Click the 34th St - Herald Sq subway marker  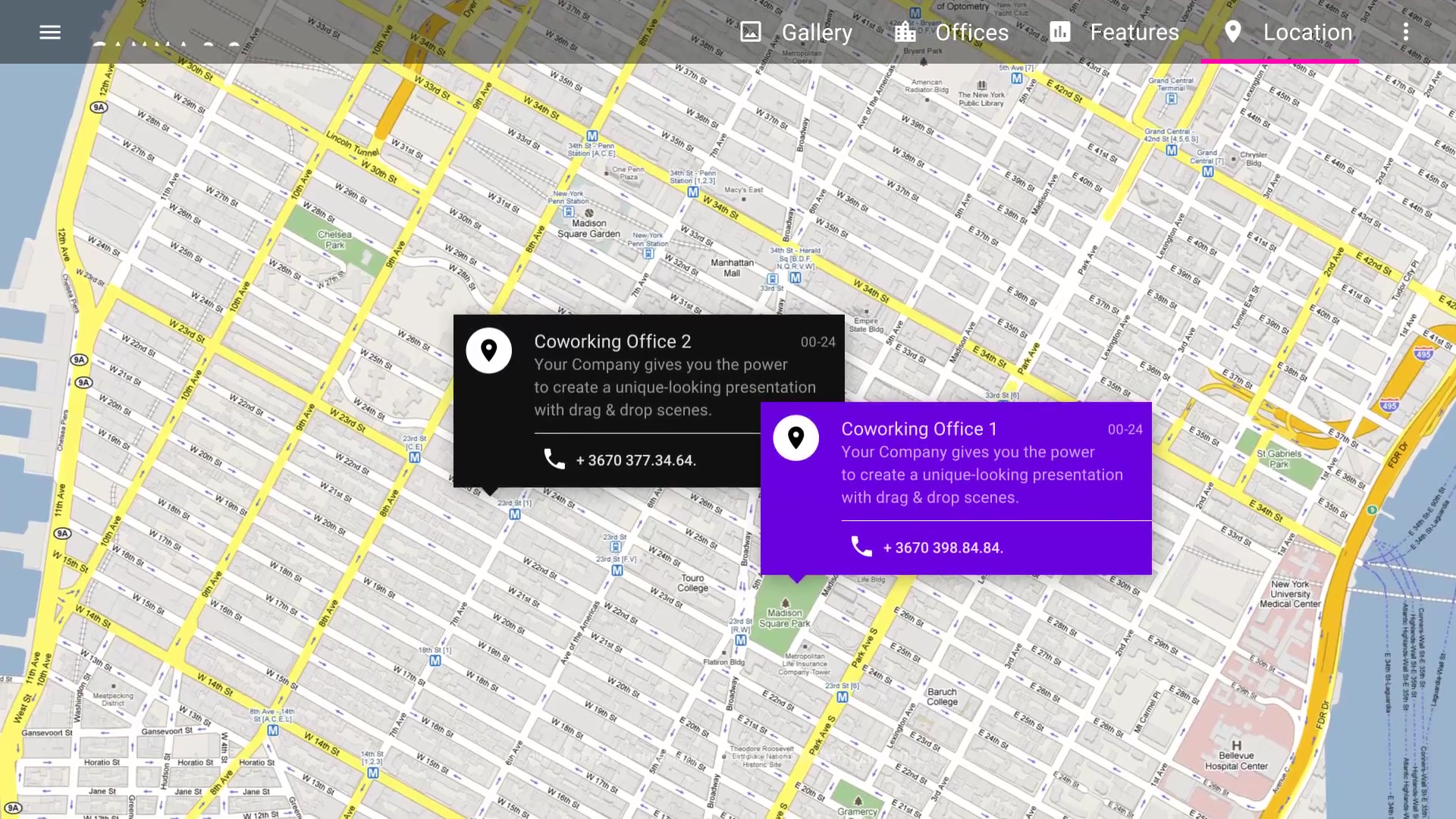[x=795, y=278]
